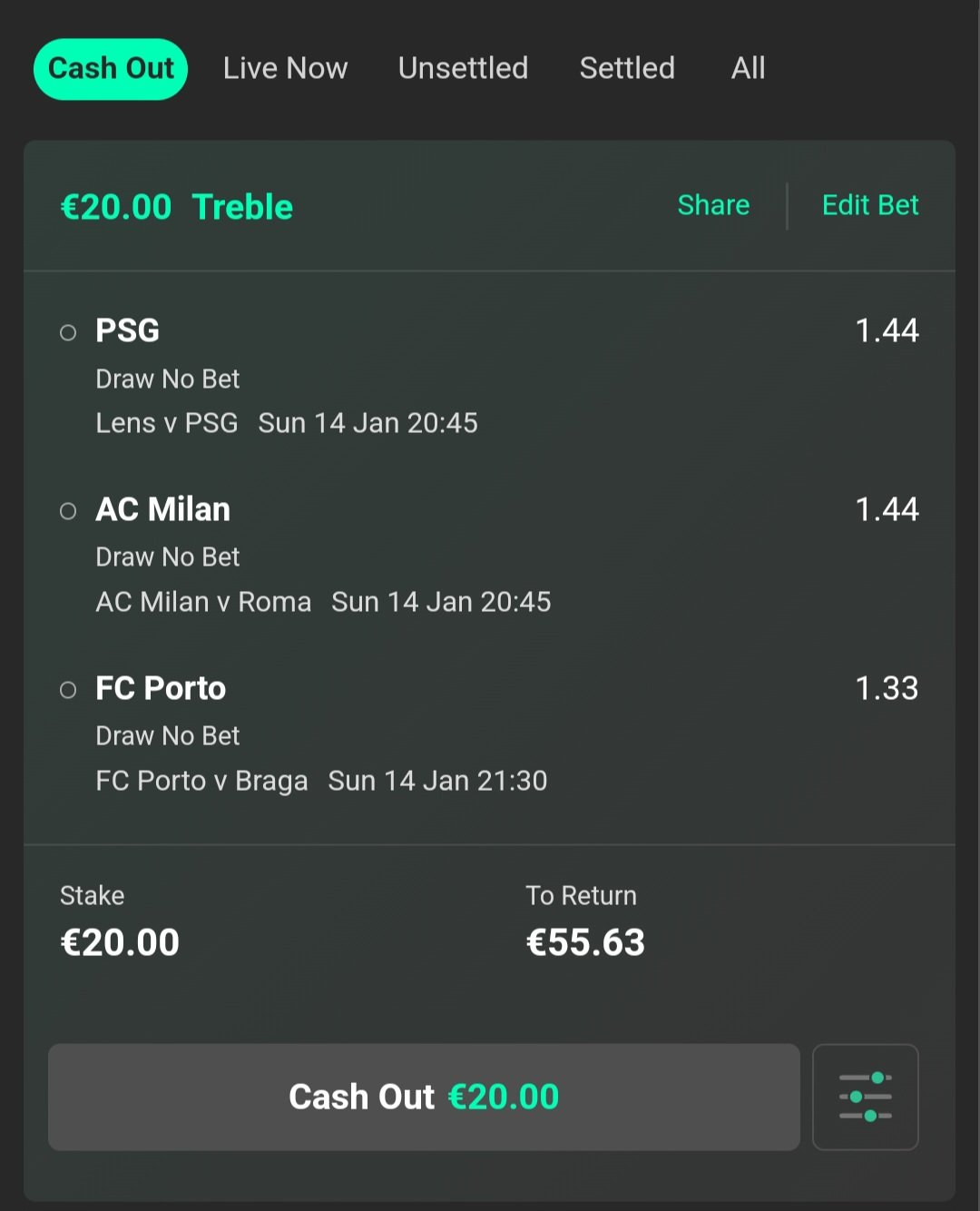Image resolution: width=980 pixels, height=1211 pixels.
Task: Open the Unsettled bets tab
Action: pyautogui.click(x=463, y=69)
